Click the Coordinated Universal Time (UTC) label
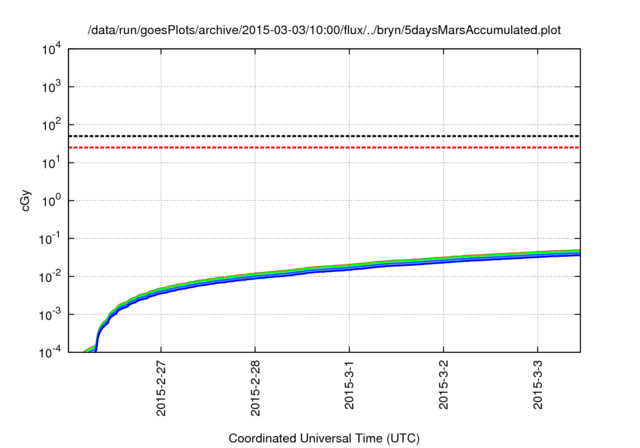 (x=324, y=439)
